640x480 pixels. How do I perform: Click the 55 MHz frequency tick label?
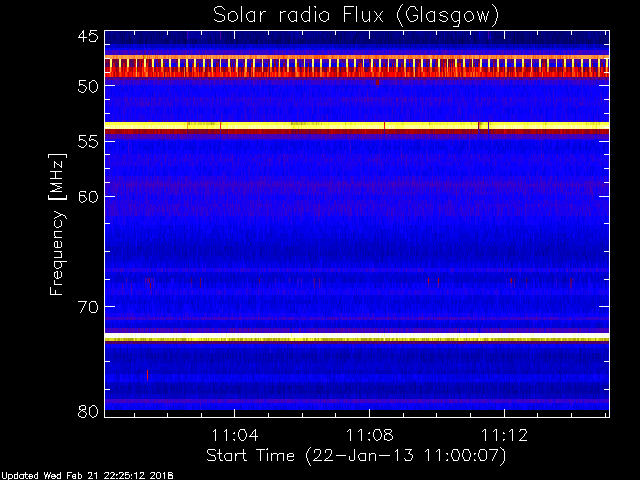click(88, 142)
